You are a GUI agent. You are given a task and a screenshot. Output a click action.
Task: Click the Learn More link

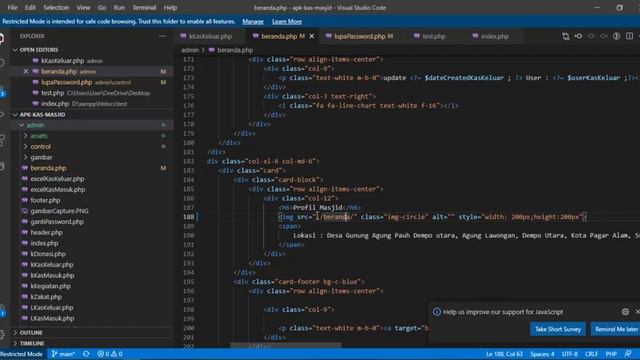point(287,21)
